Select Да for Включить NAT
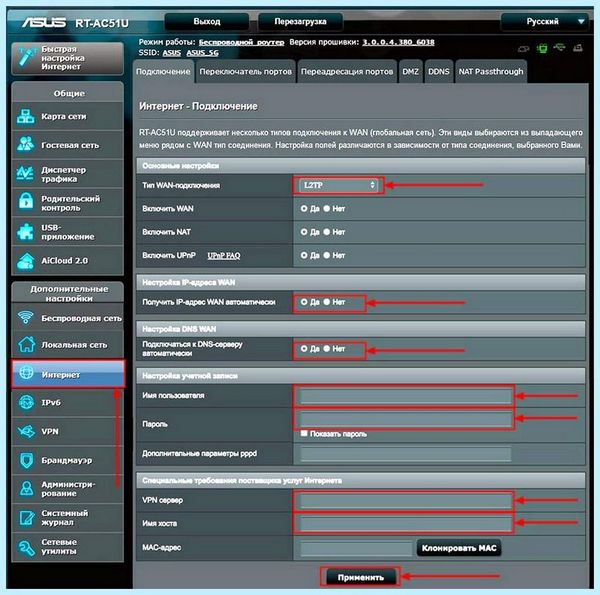Screen dimensions: 600x595 [x=304, y=232]
